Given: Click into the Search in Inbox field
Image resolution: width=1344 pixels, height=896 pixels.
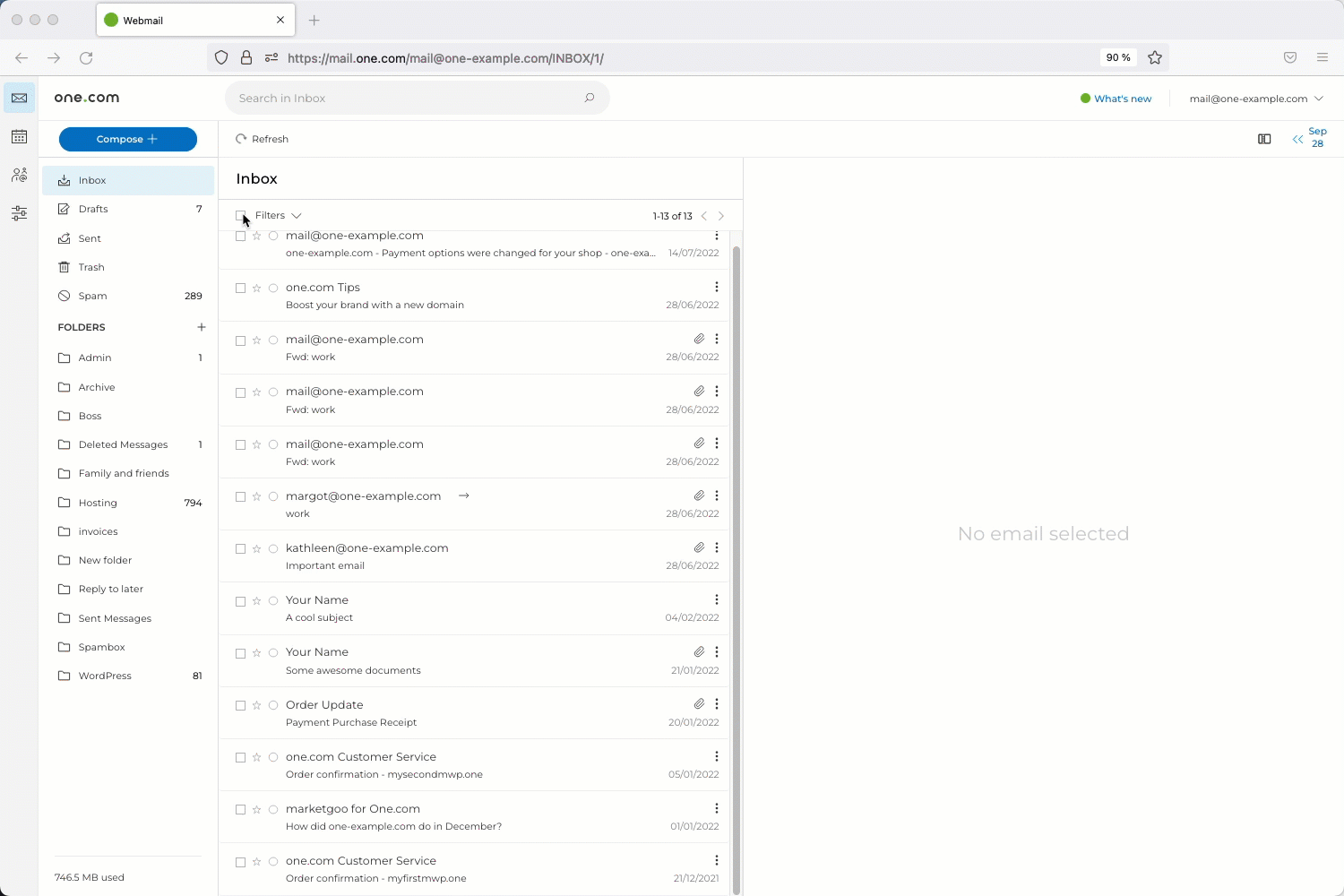Looking at the screenshot, I should coord(403,99).
